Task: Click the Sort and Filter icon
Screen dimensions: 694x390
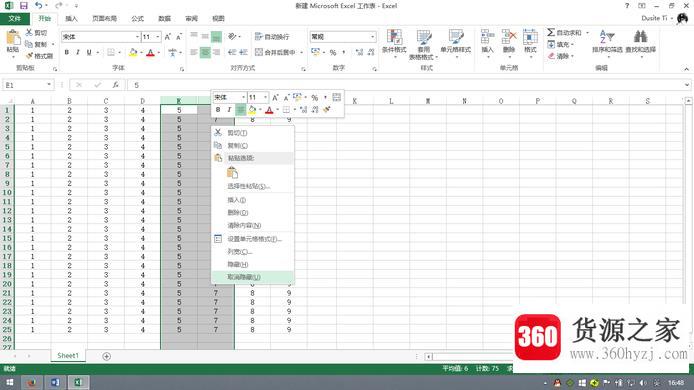Action: (607, 36)
